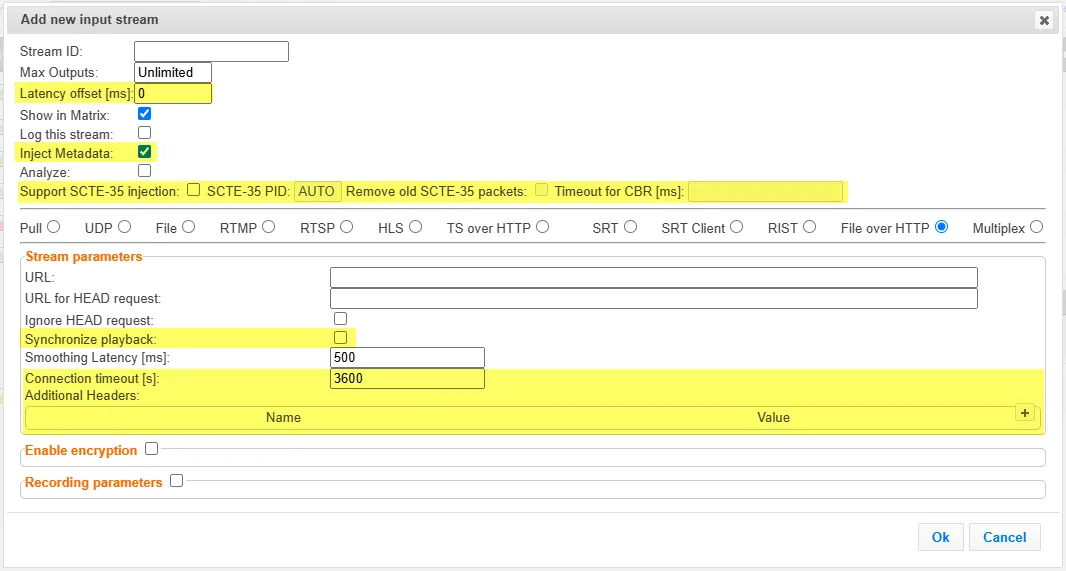Click the Stream ID input field
Image resolution: width=1066 pixels, height=571 pixels.
click(x=211, y=51)
